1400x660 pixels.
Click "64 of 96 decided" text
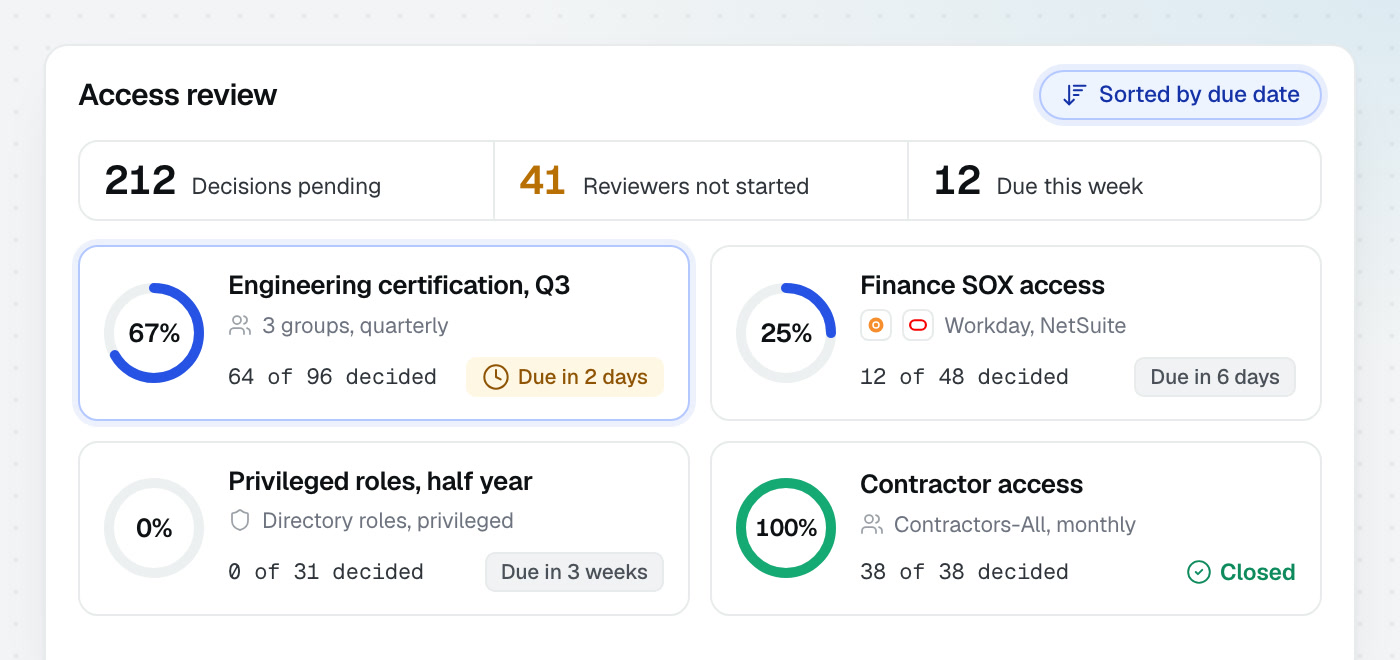point(333,377)
